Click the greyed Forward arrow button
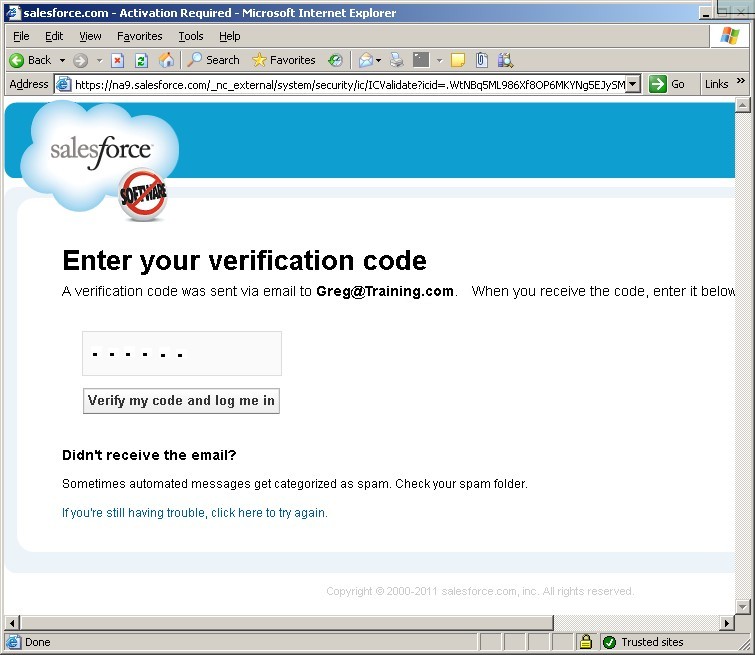The width and height of the screenshot is (755, 655). [x=80, y=60]
